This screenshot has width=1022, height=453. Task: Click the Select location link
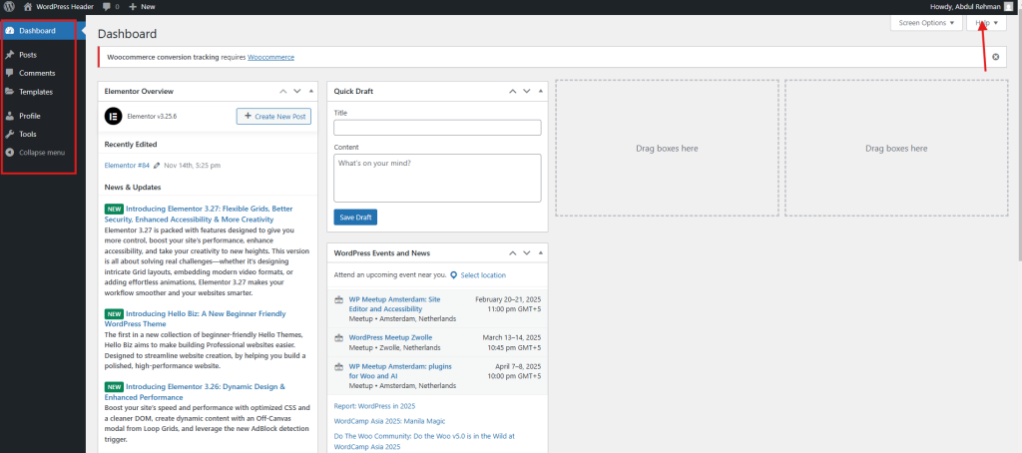(x=483, y=275)
